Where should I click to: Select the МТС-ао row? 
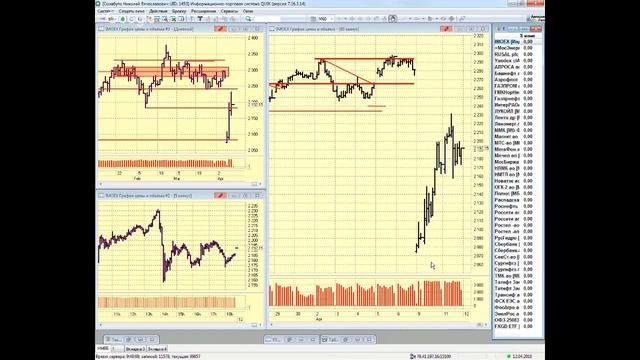[518, 143]
